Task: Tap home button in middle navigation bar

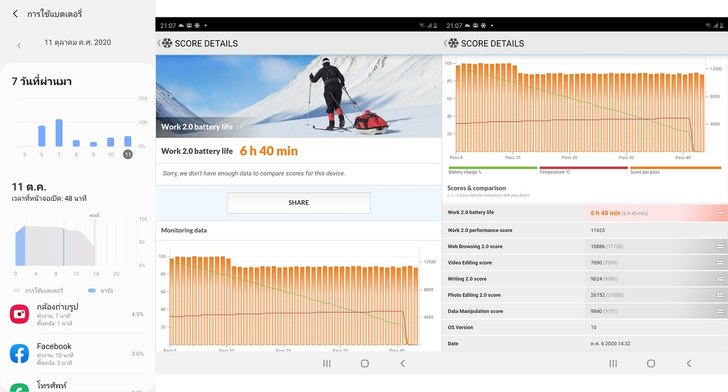Action: pos(365,363)
